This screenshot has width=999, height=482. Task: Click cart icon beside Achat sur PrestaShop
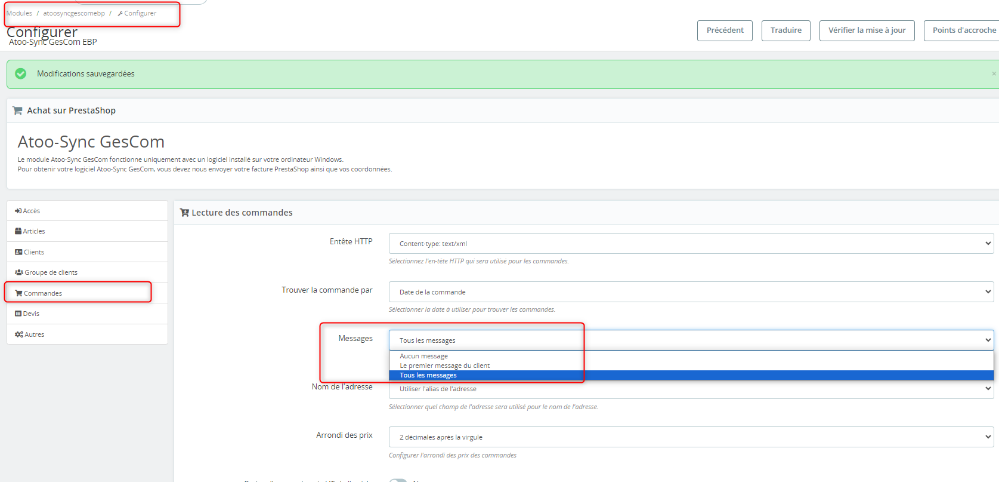click(17, 111)
